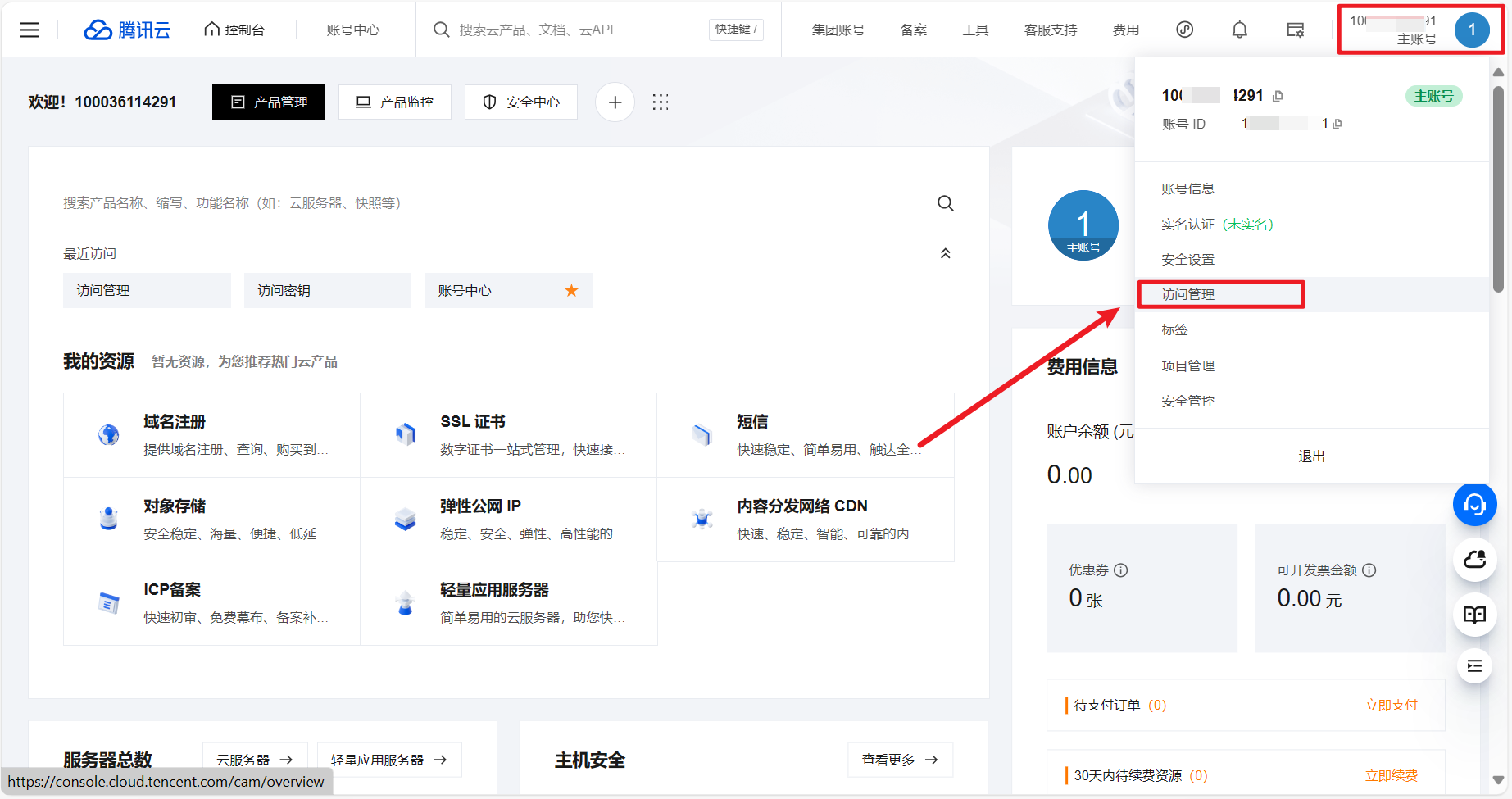
Task: Click the documentation book icon on the right
Action: click(x=1474, y=614)
